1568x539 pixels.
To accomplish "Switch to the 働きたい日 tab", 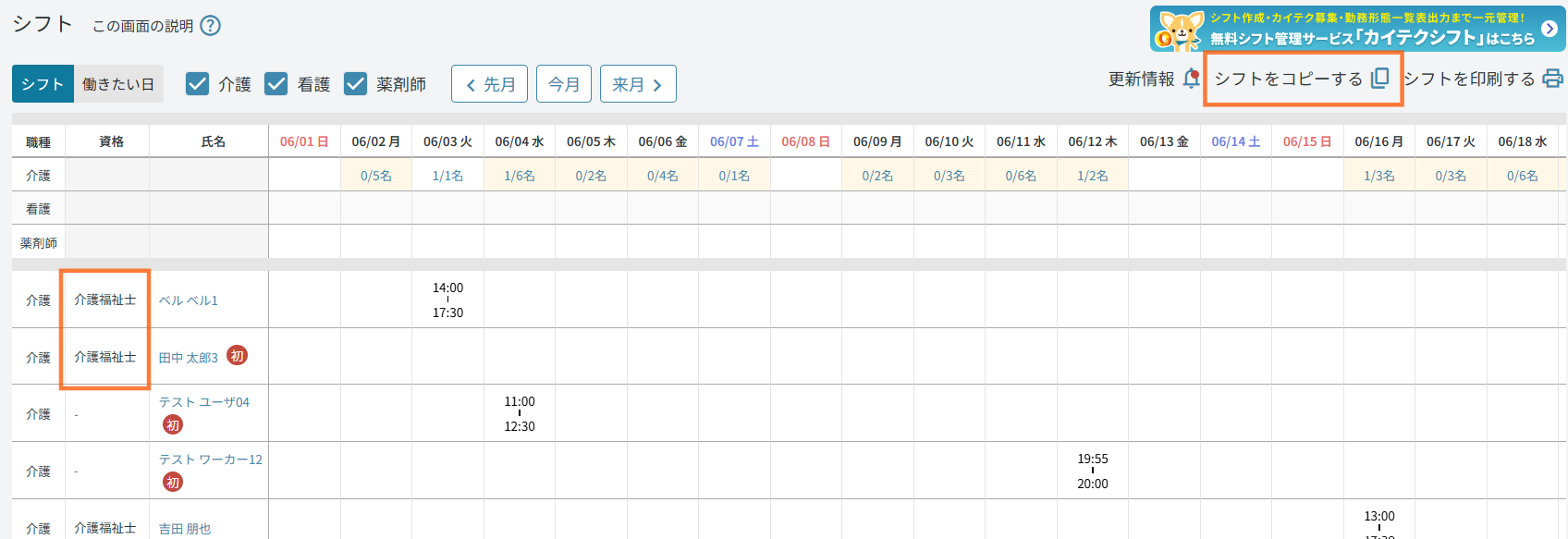I will point(118,84).
